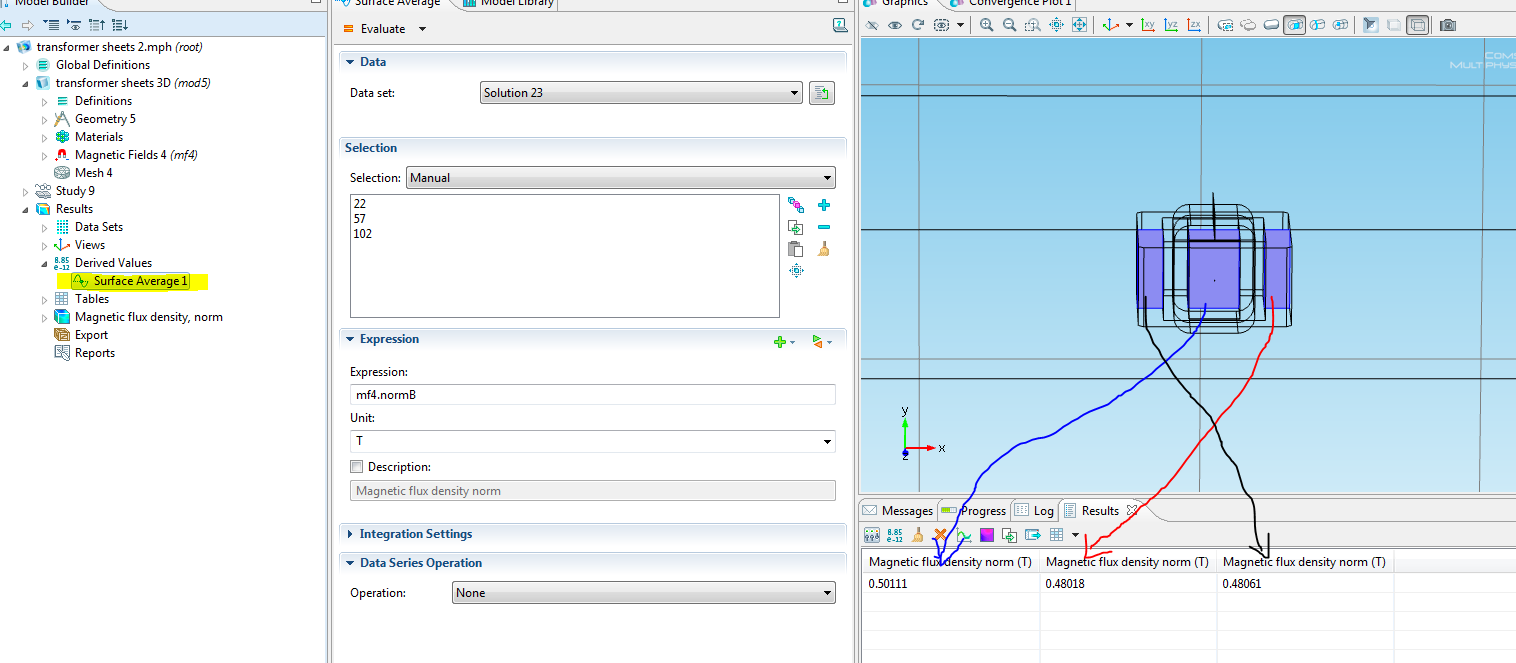The image size is (1516, 663).
Task: Select Magnetic flux density, norm in the tree
Action: 148,317
